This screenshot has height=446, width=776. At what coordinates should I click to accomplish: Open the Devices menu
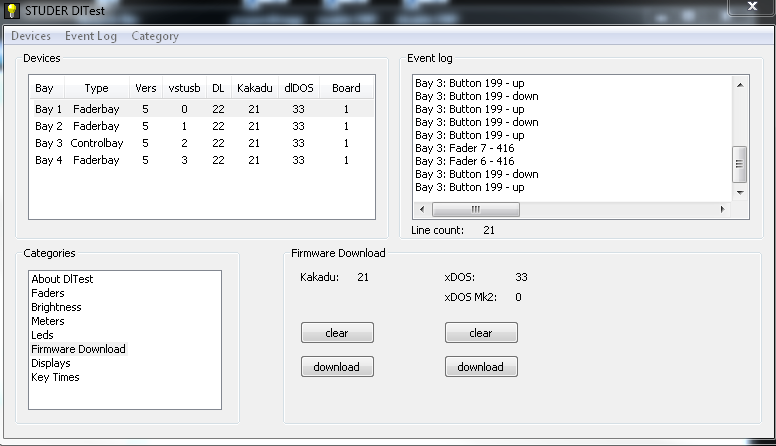pos(31,36)
